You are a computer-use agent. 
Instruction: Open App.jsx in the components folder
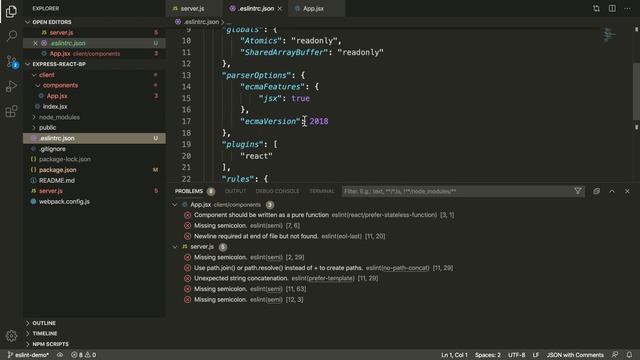coord(57,96)
